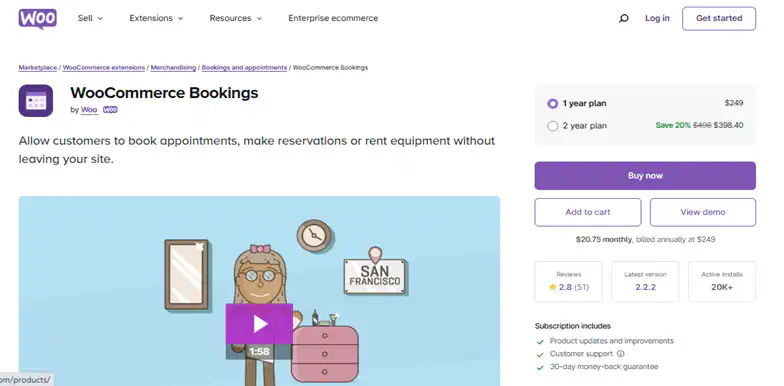Click the Log in link

click(x=657, y=18)
